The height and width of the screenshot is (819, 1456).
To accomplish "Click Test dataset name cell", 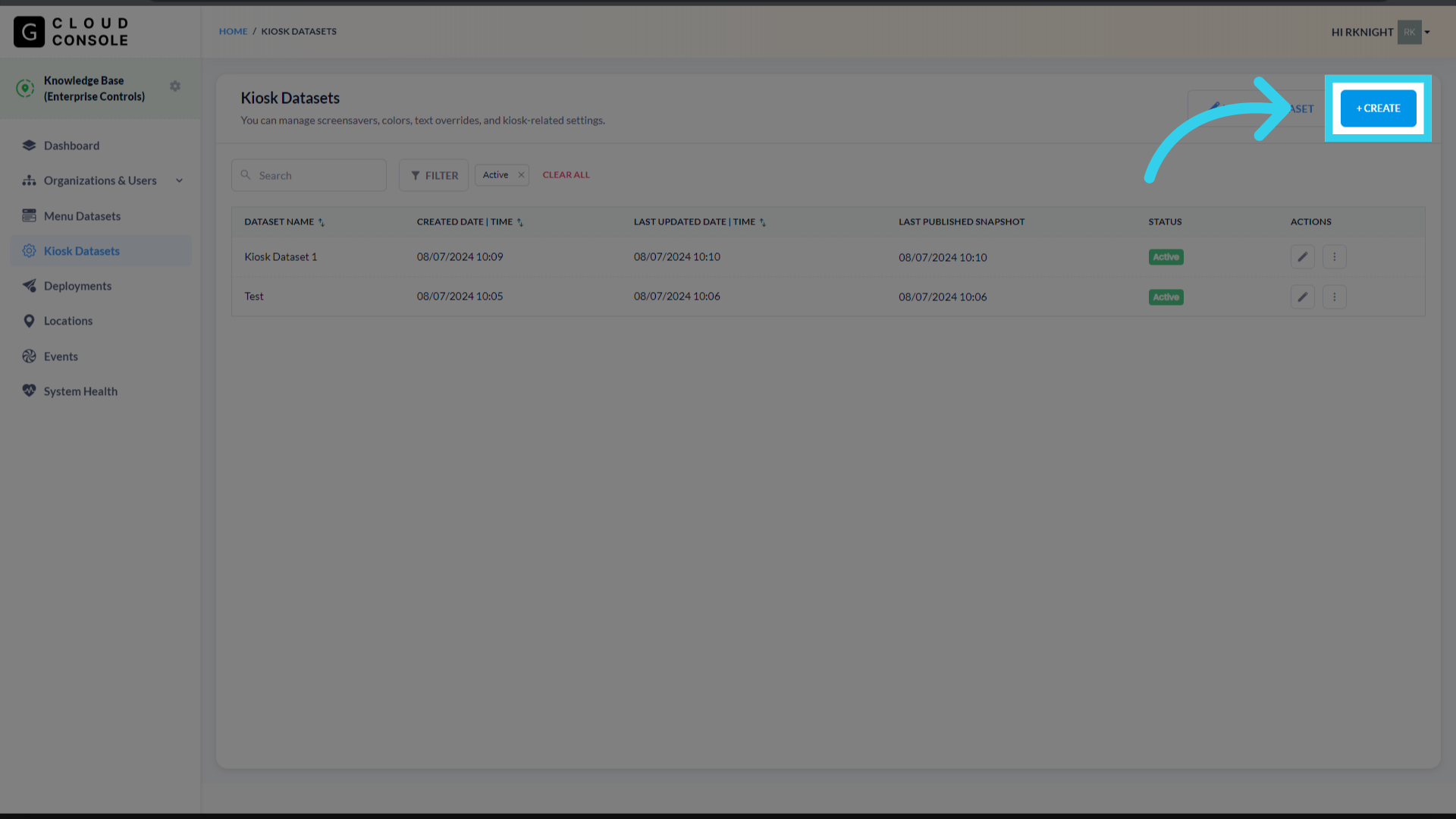I will 254,297.
